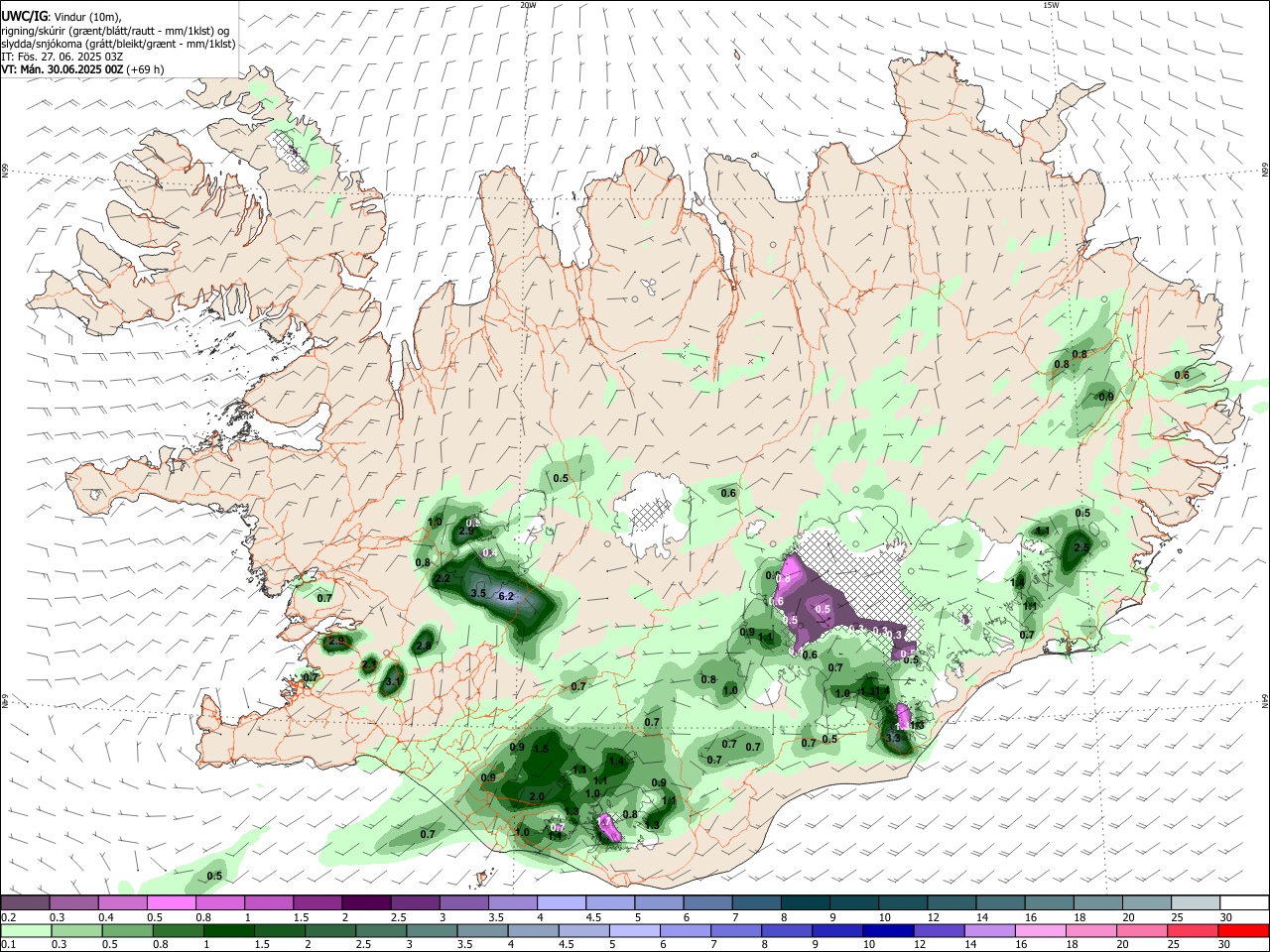Select the white final swatch of the top scale

[x=1244, y=902]
